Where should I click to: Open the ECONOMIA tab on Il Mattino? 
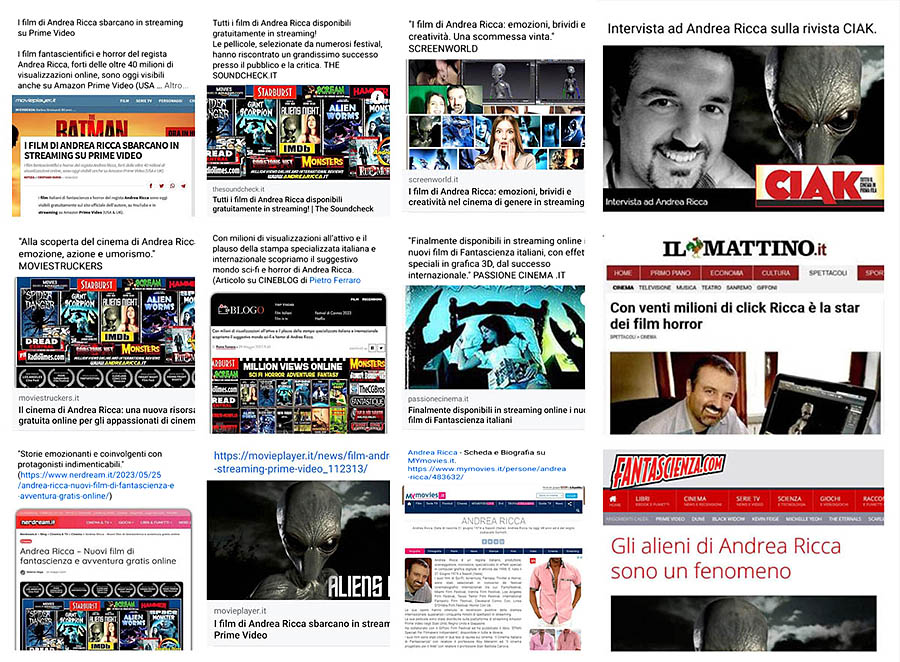click(726, 273)
